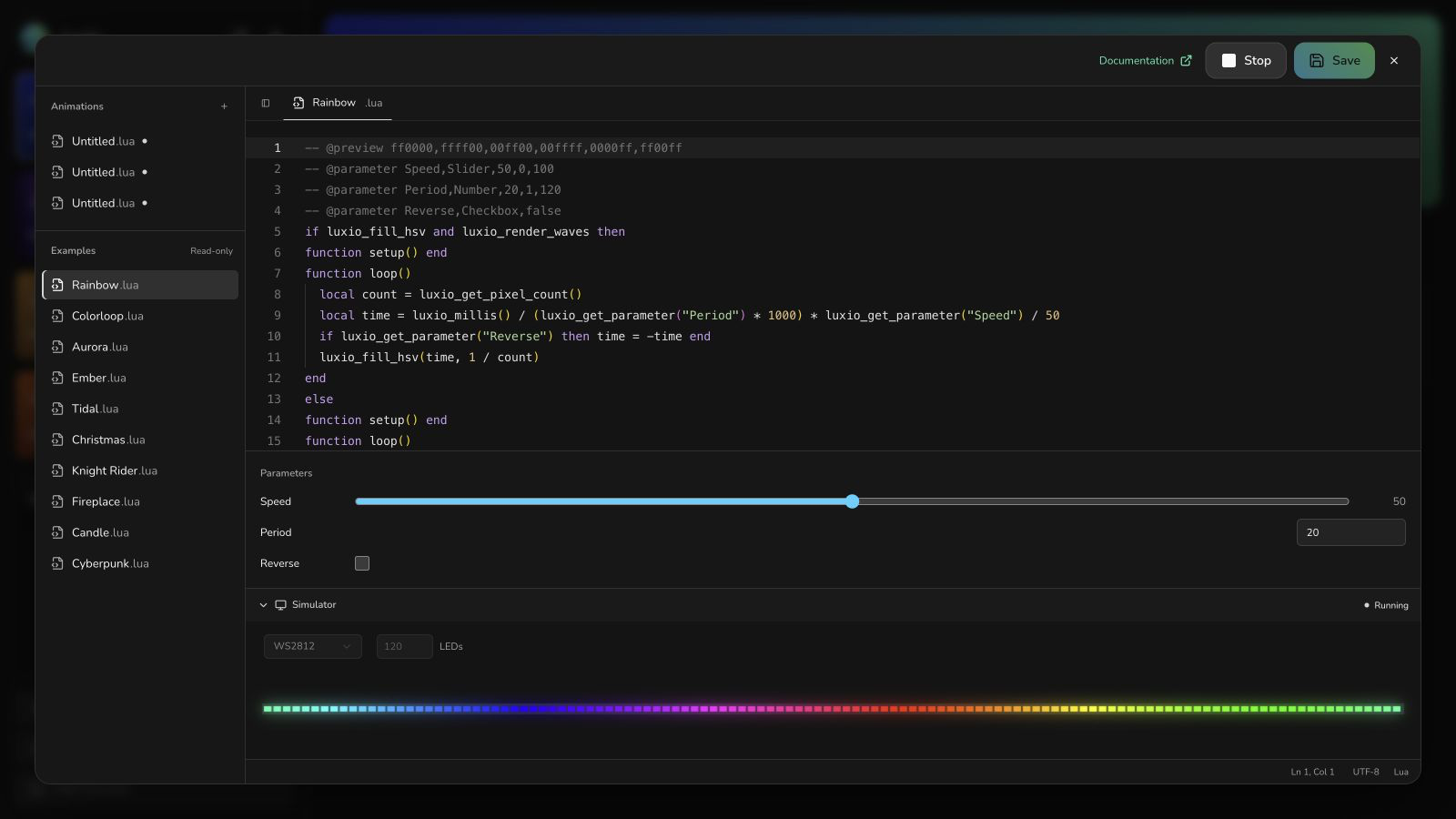Add a new animation with the plus icon
This screenshot has width=1456, height=819.
coord(224,106)
